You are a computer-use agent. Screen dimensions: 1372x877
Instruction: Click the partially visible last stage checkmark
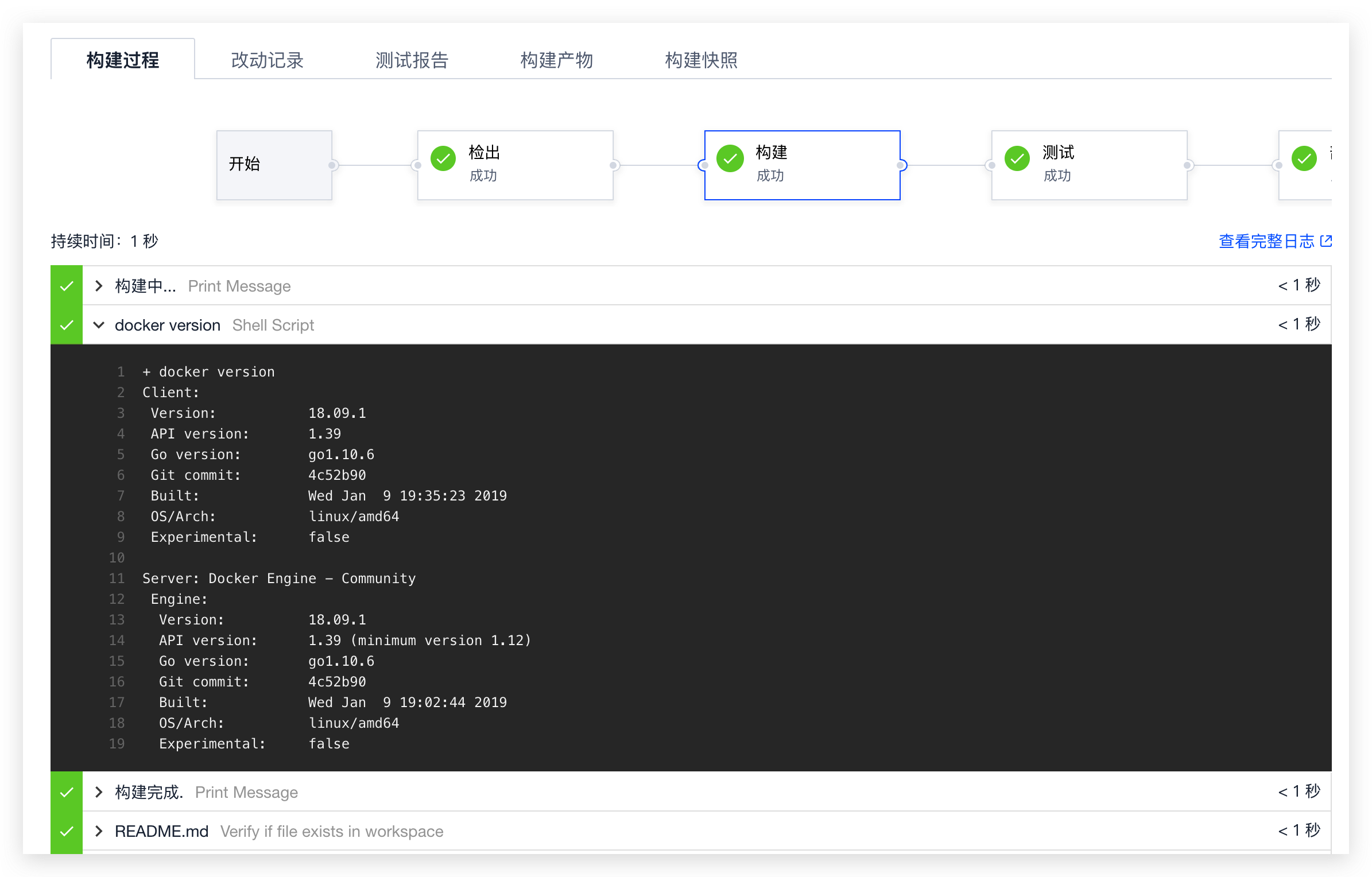click(x=1304, y=159)
